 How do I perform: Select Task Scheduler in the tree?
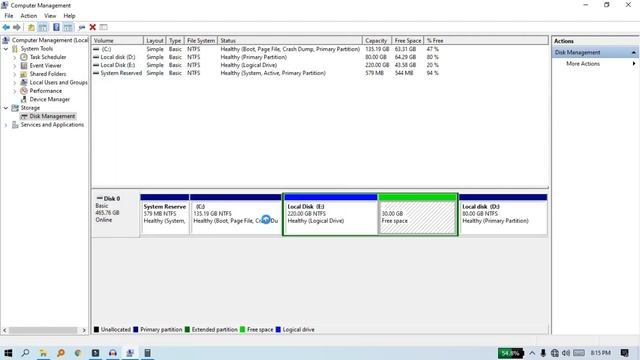pyautogui.click(x=48, y=57)
